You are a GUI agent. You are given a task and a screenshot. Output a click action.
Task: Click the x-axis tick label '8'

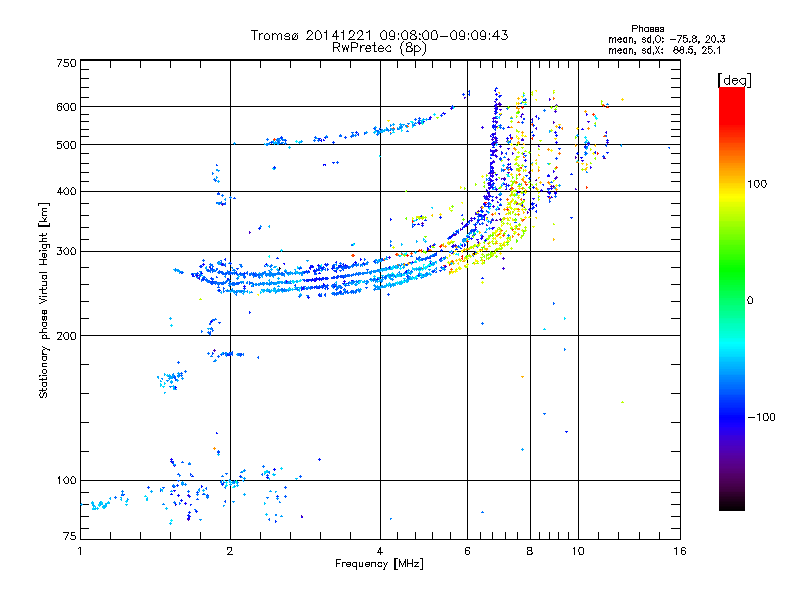coord(530,551)
